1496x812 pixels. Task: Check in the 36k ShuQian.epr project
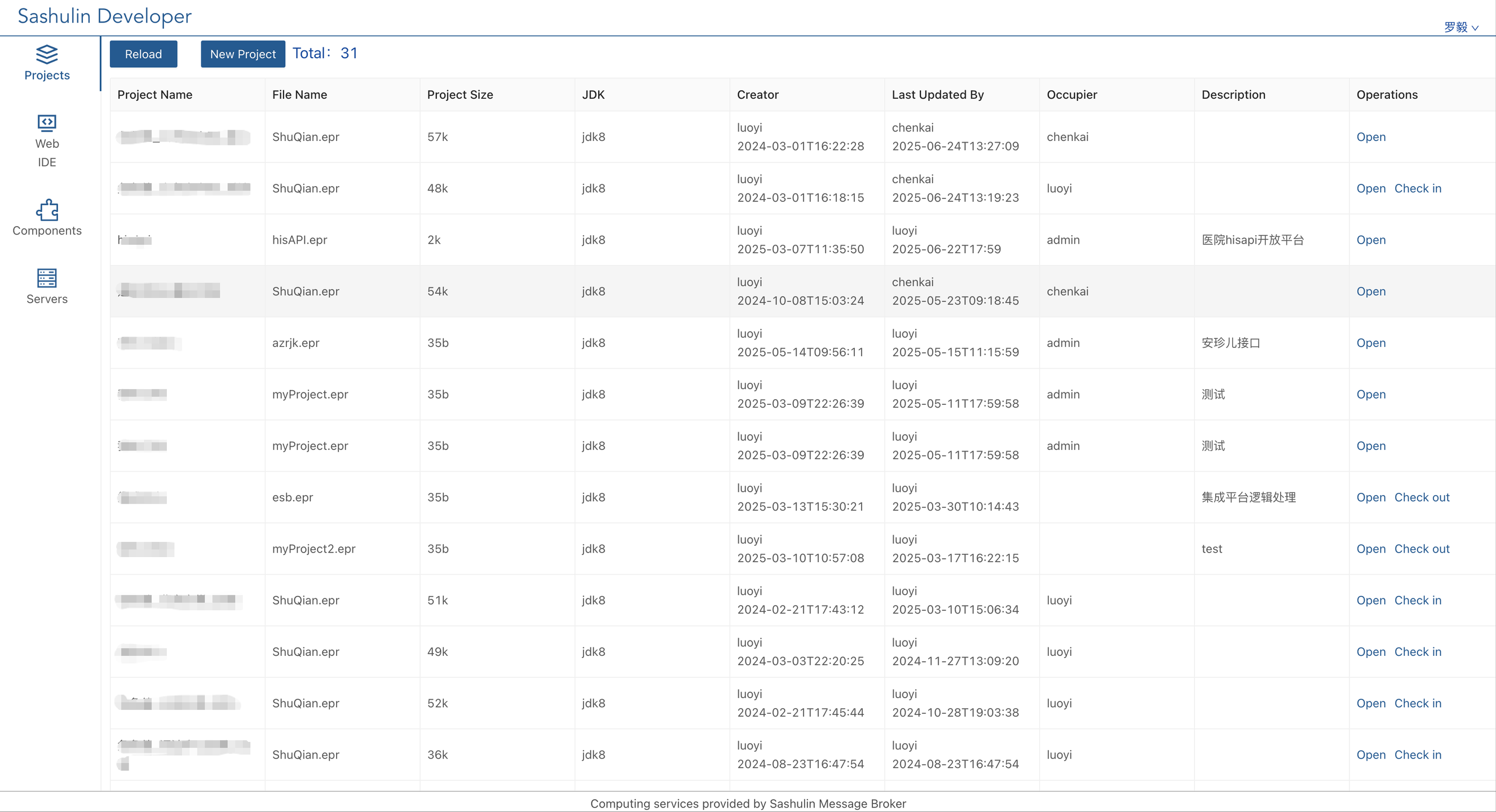point(1418,754)
